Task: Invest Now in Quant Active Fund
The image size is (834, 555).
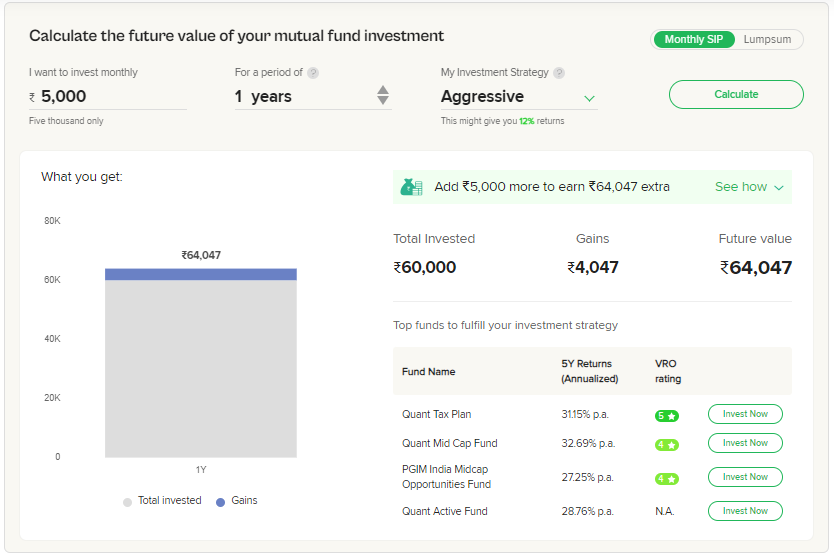Action: pos(745,511)
